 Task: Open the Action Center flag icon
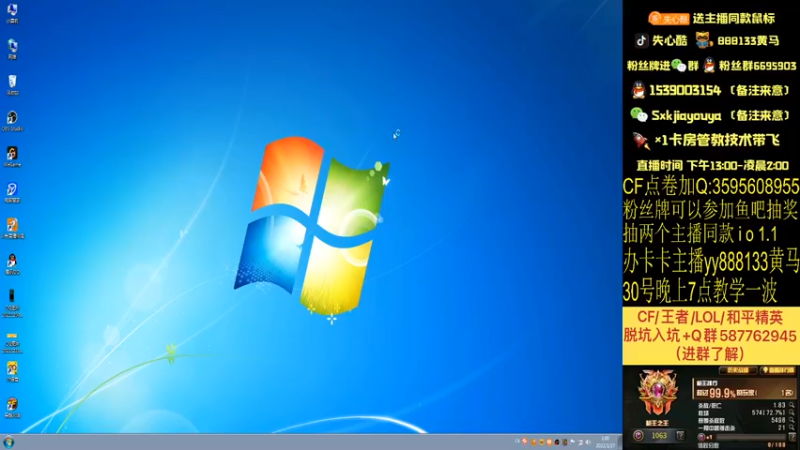tap(572, 441)
